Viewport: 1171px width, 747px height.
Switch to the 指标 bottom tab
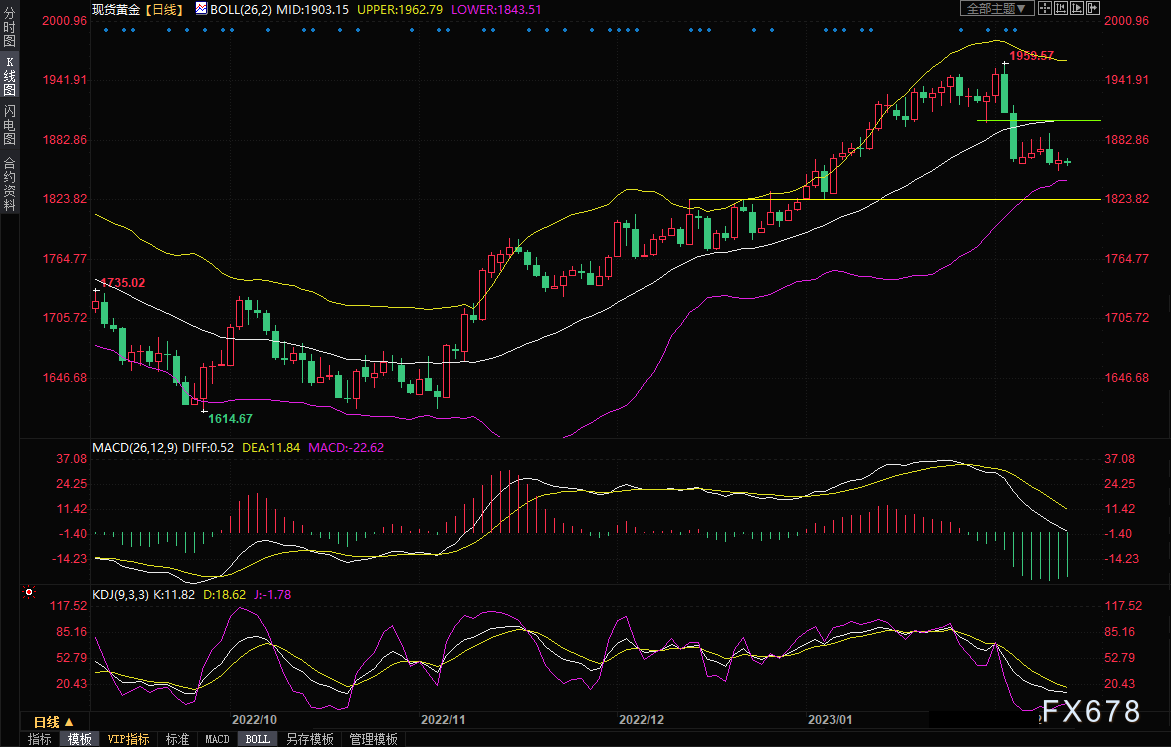(x=40, y=739)
